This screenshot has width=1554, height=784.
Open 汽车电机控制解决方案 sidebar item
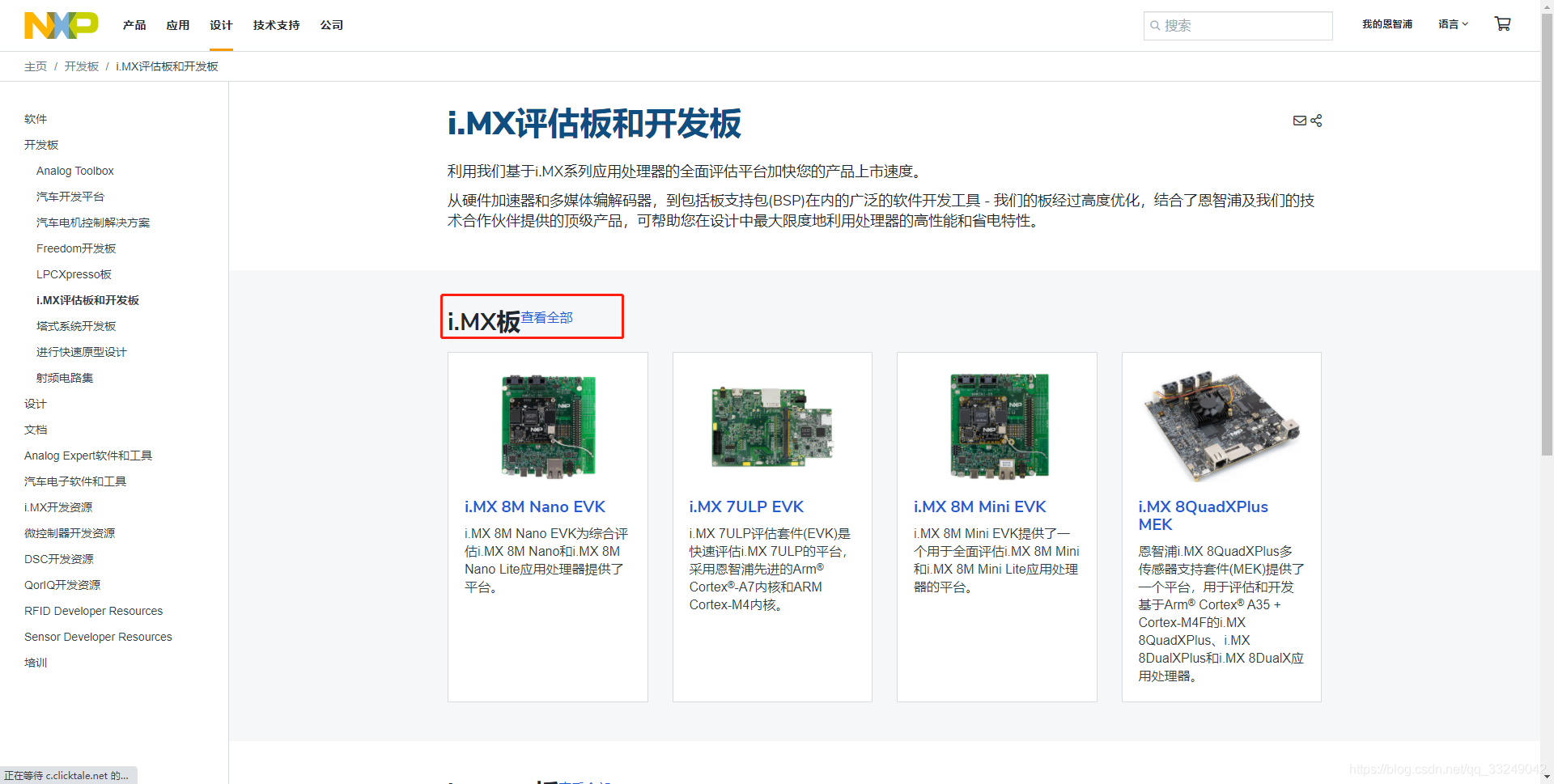point(93,222)
